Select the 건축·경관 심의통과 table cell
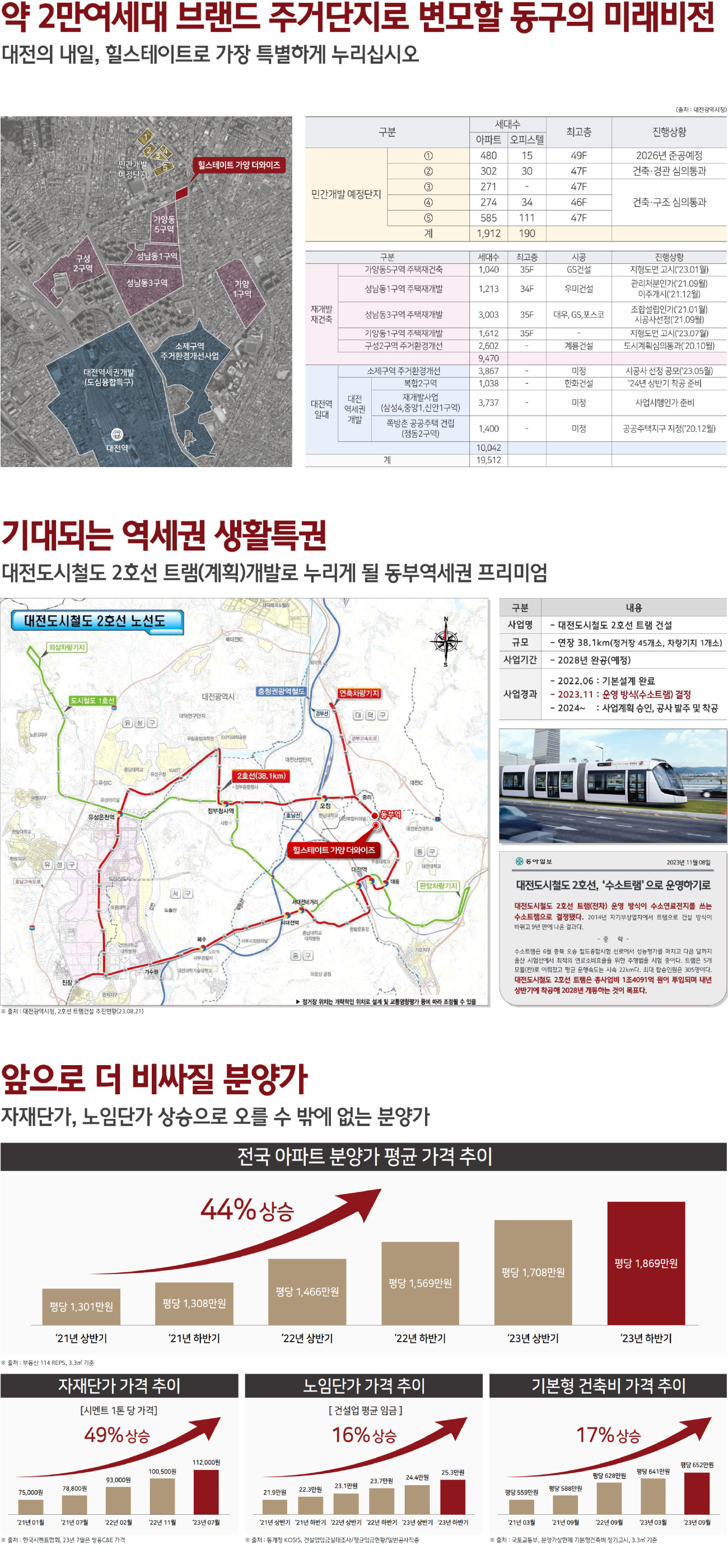Viewport: 728px width, 1568px height. click(x=669, y=171)
